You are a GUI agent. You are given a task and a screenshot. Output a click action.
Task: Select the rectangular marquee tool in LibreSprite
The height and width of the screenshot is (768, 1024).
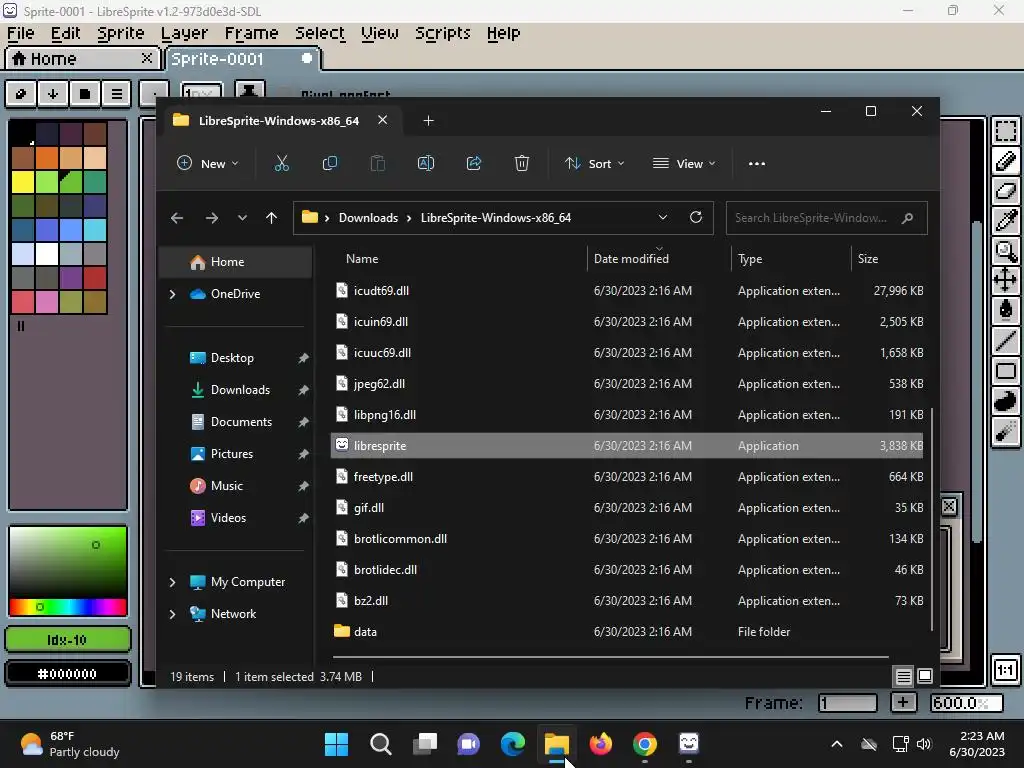pos(1006,131)
